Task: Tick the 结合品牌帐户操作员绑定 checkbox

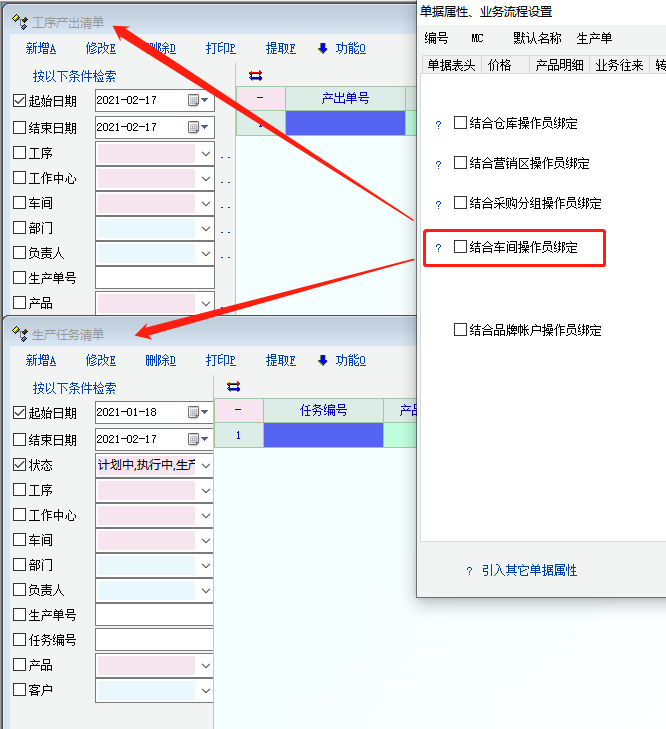Action: [461, 329]
